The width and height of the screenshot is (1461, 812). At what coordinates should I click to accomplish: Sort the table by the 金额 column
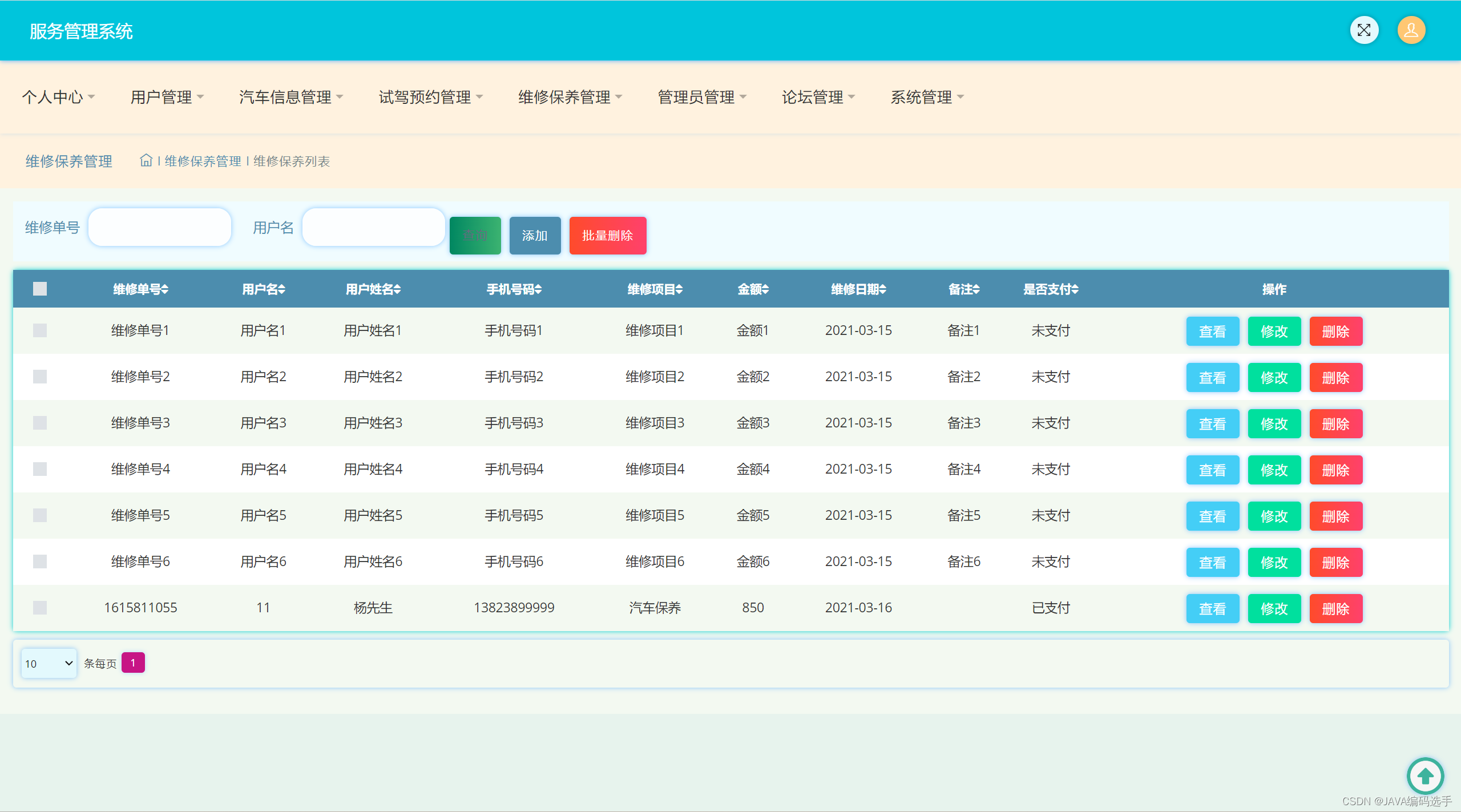click(x=753, y=289)
